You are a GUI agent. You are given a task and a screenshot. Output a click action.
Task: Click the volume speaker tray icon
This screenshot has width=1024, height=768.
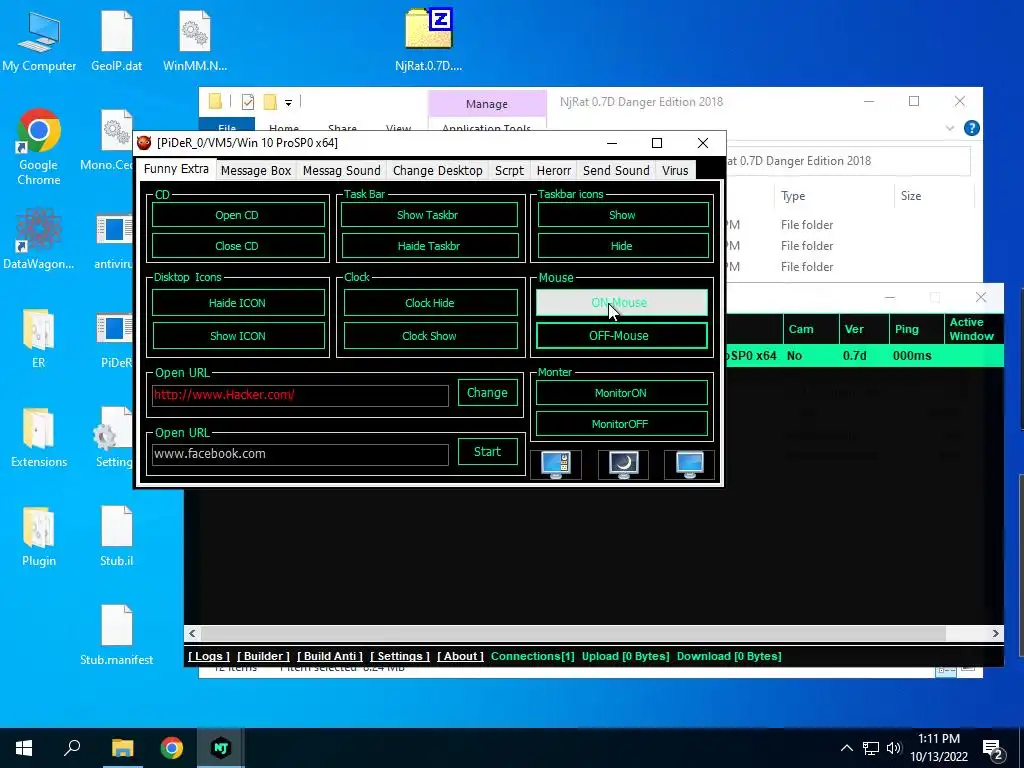pos(894,748)
